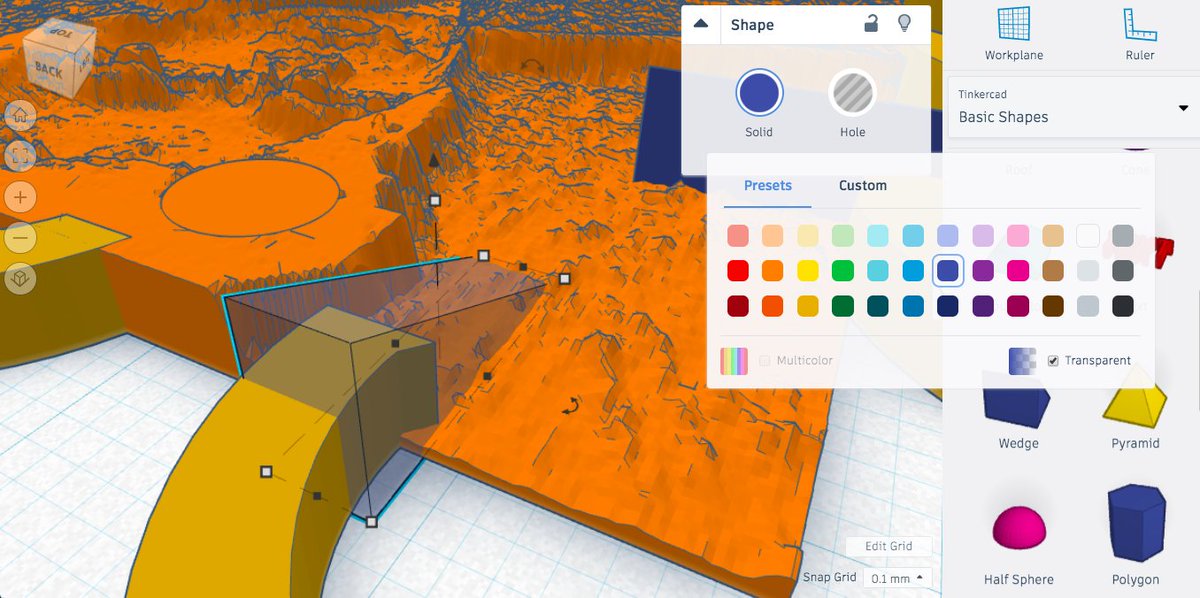
Task: Zoom in with the plus icon
Action: 19,197
